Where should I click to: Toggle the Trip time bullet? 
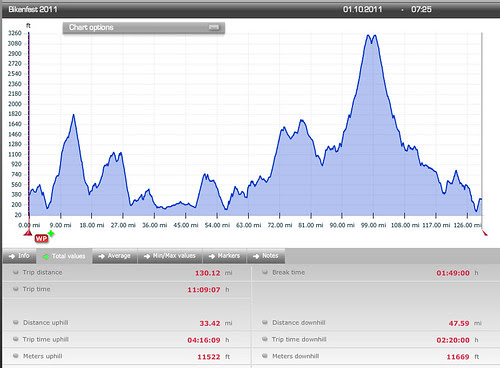[x=15, y=289]
